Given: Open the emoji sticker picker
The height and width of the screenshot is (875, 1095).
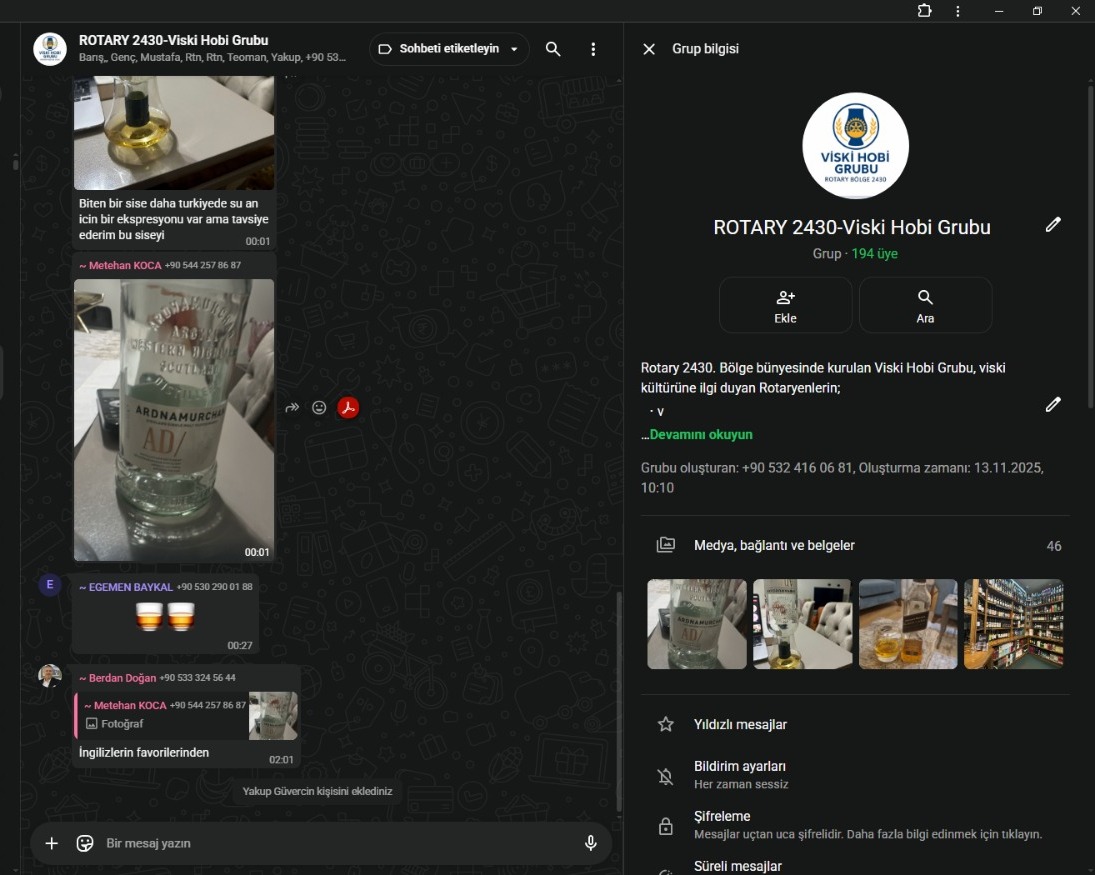Looking at the screenshot, I should (85, 843).
